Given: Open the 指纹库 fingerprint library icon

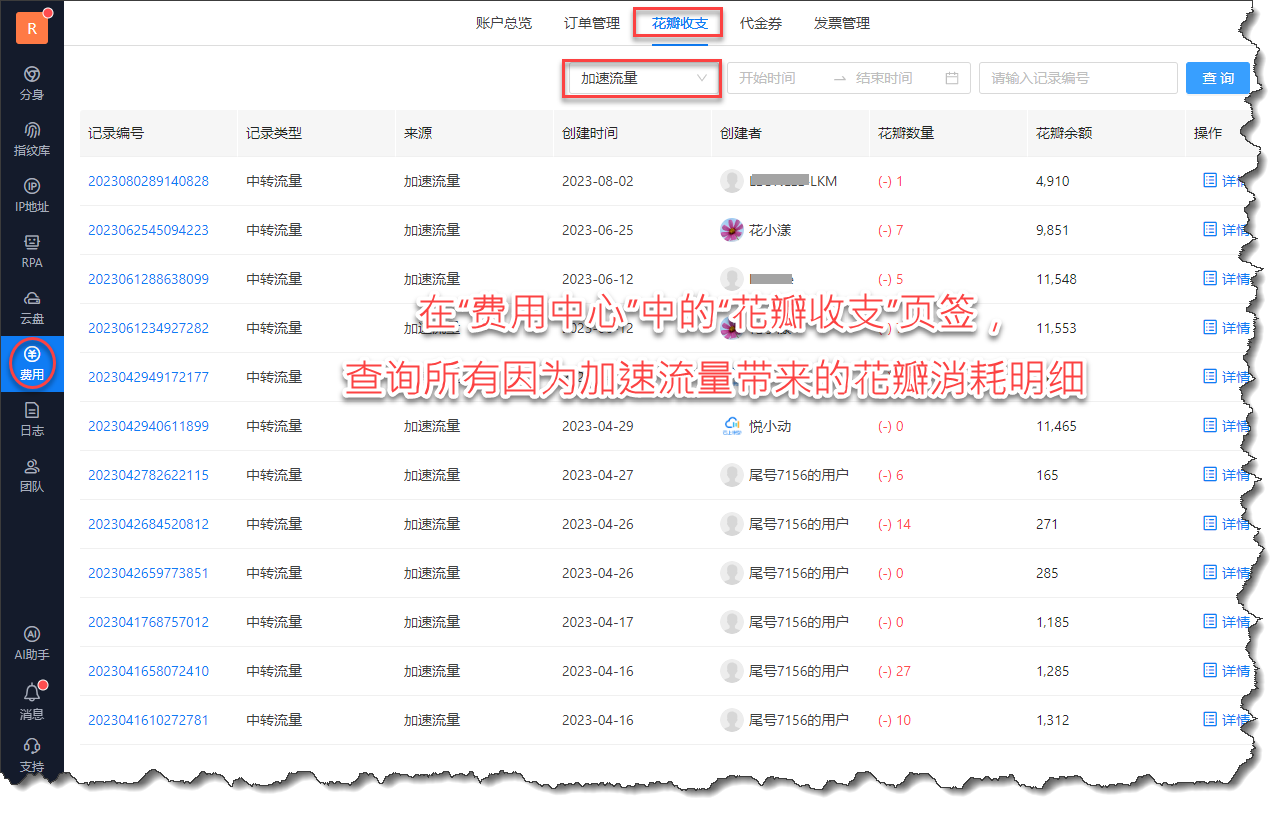Looking at the screenshot, I should pyautogui.click(x=32, y=140).
